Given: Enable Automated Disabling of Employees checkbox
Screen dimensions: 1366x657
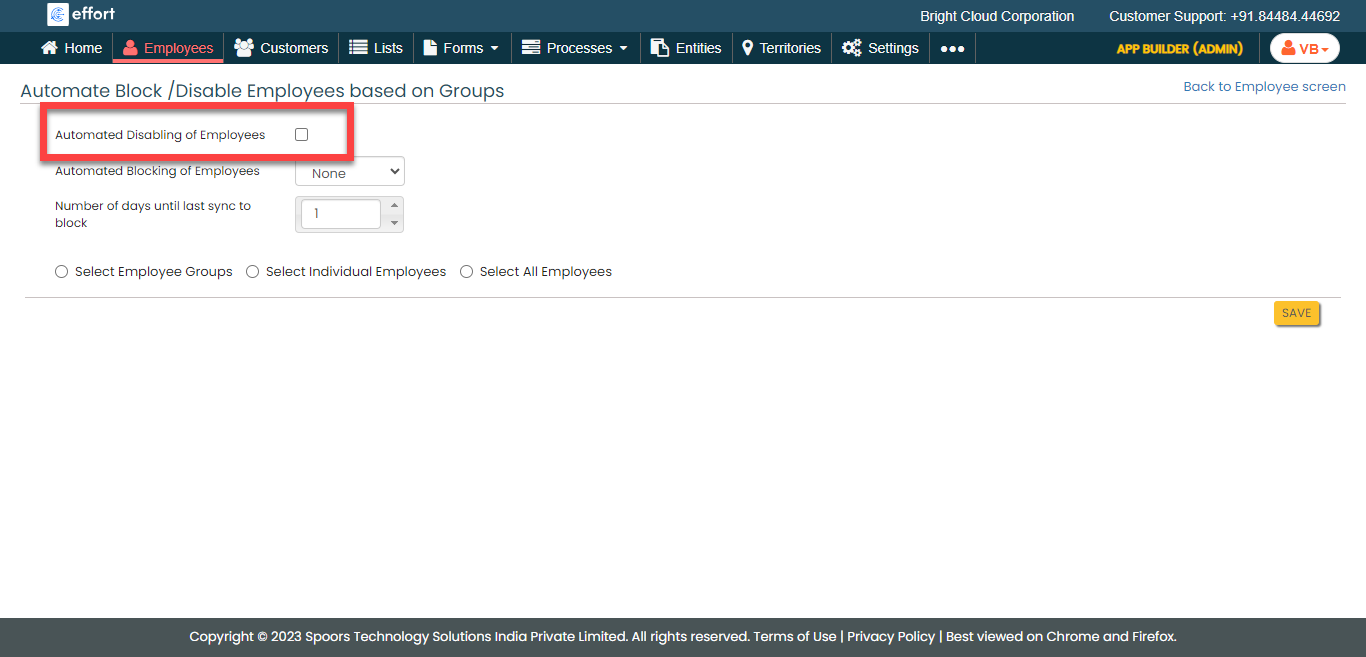Looking at the screenshot, I should coord(301,135).
